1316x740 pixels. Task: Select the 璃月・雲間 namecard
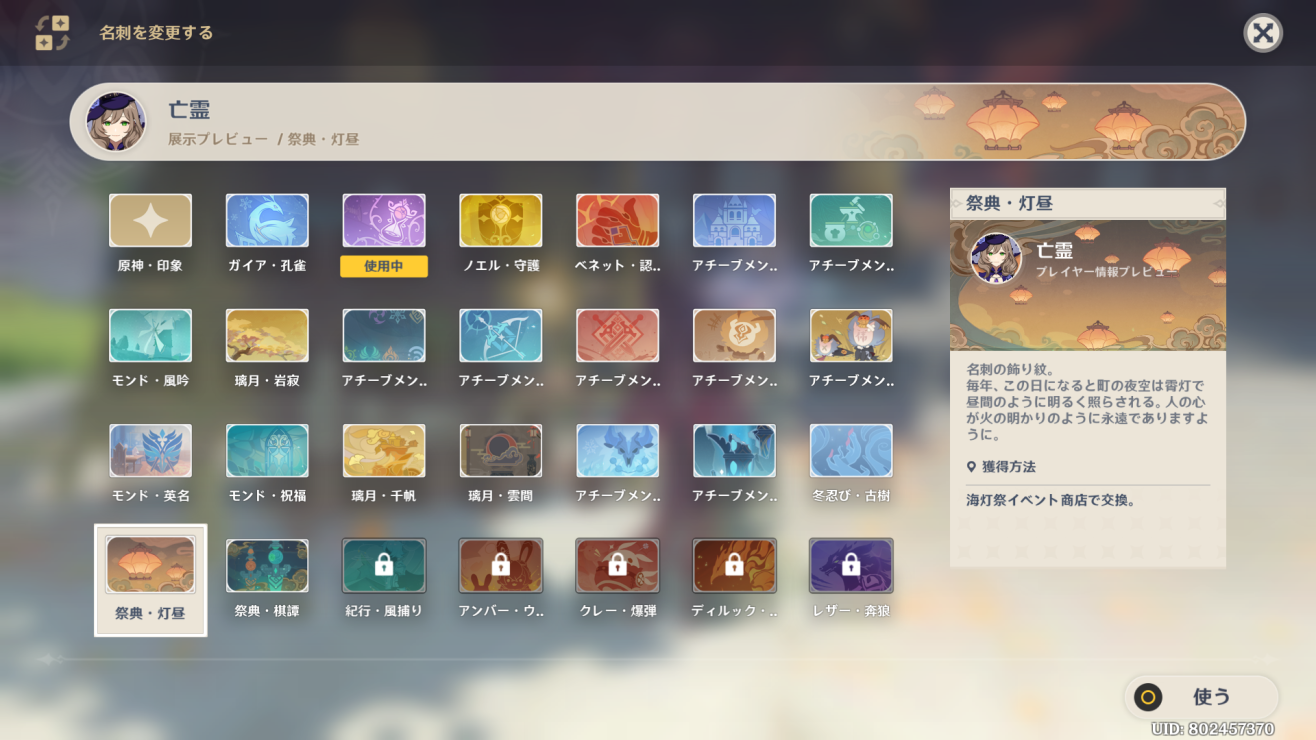tap(500, 451)
